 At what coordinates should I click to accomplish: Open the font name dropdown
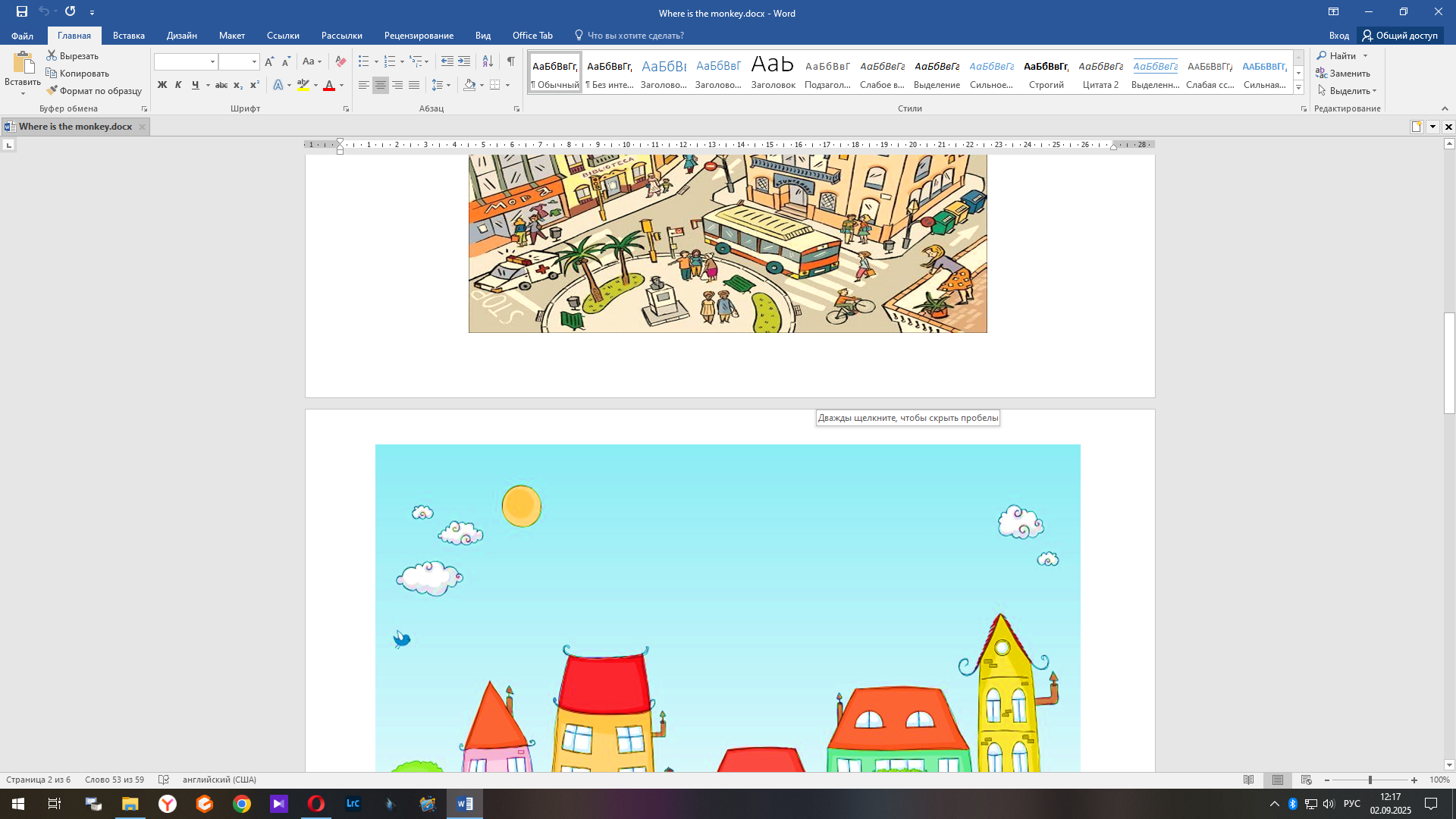(212, 61)
